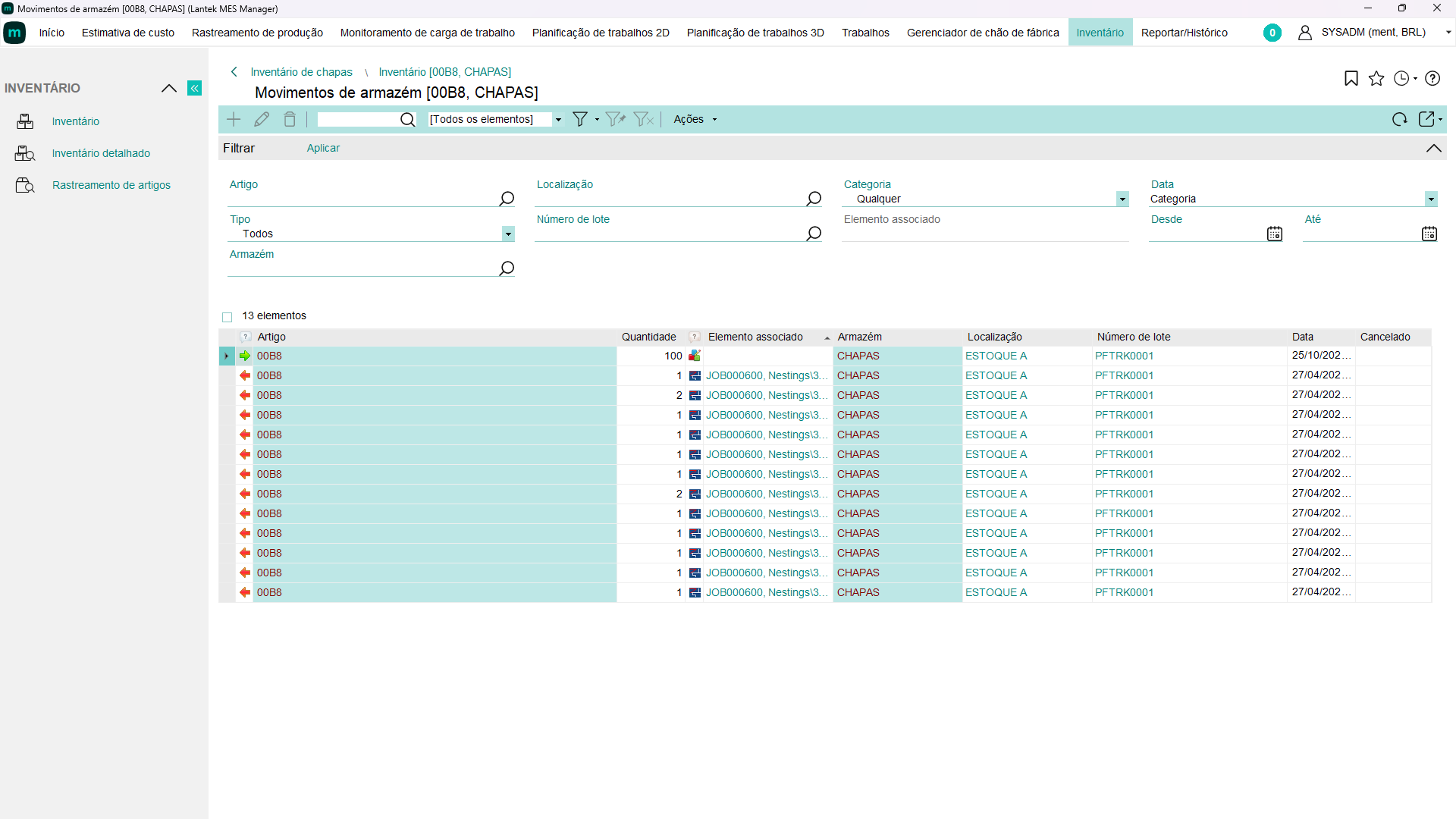Open Planificação de trabalhos 2D menu
Screen dimensions: 1456x819
pyautogui.click(x=601, y=33)
